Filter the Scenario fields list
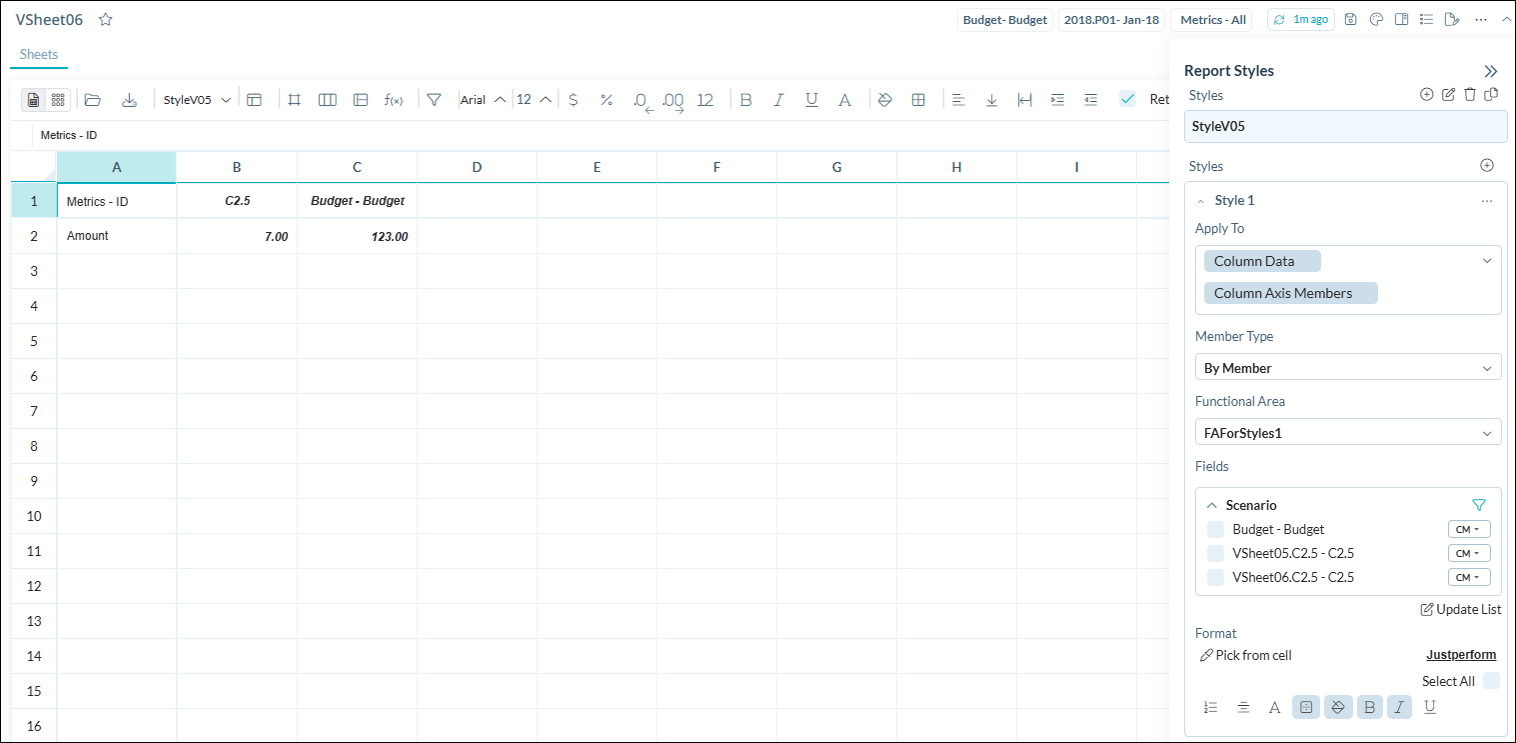Screen dimensions: 1516x743 pos(1479,505)
